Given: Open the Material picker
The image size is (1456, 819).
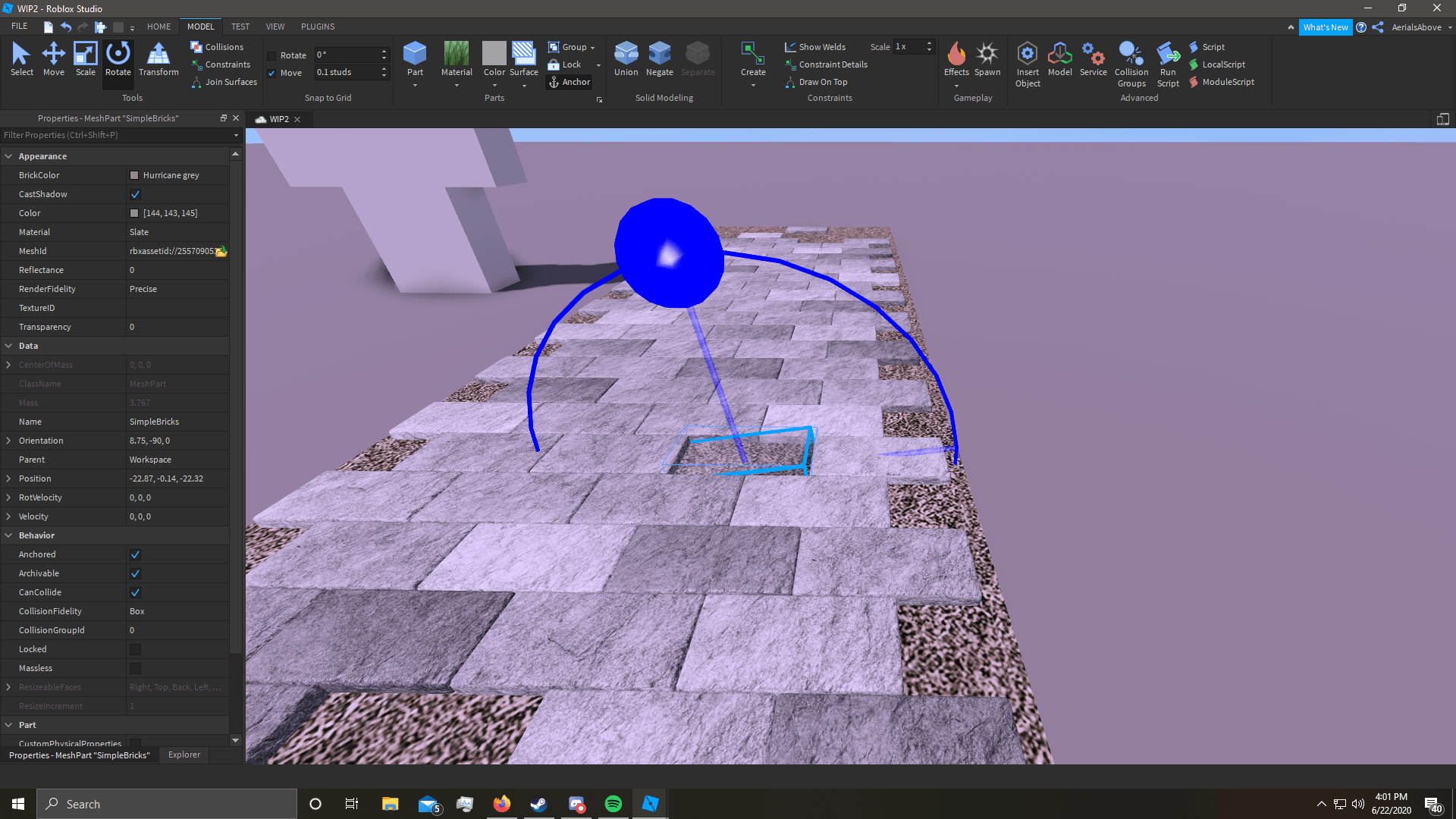Looking at the screenshot, I should tap(457, 59).
